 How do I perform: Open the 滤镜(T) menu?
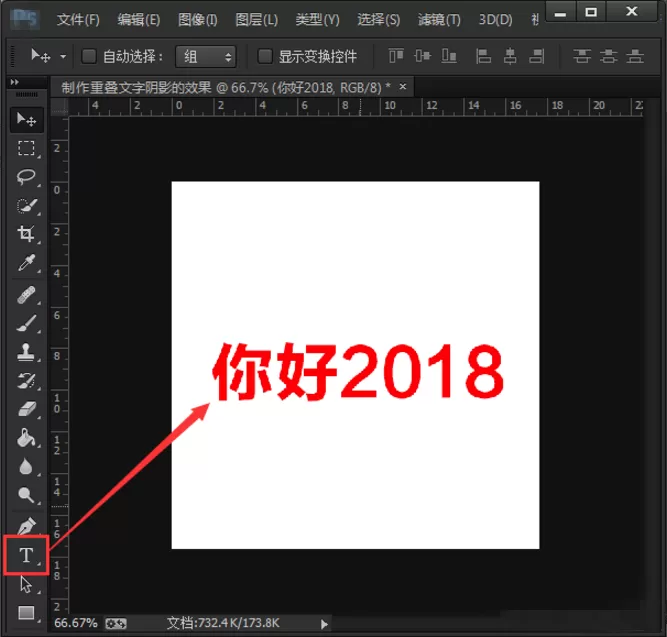coord(439,20)
